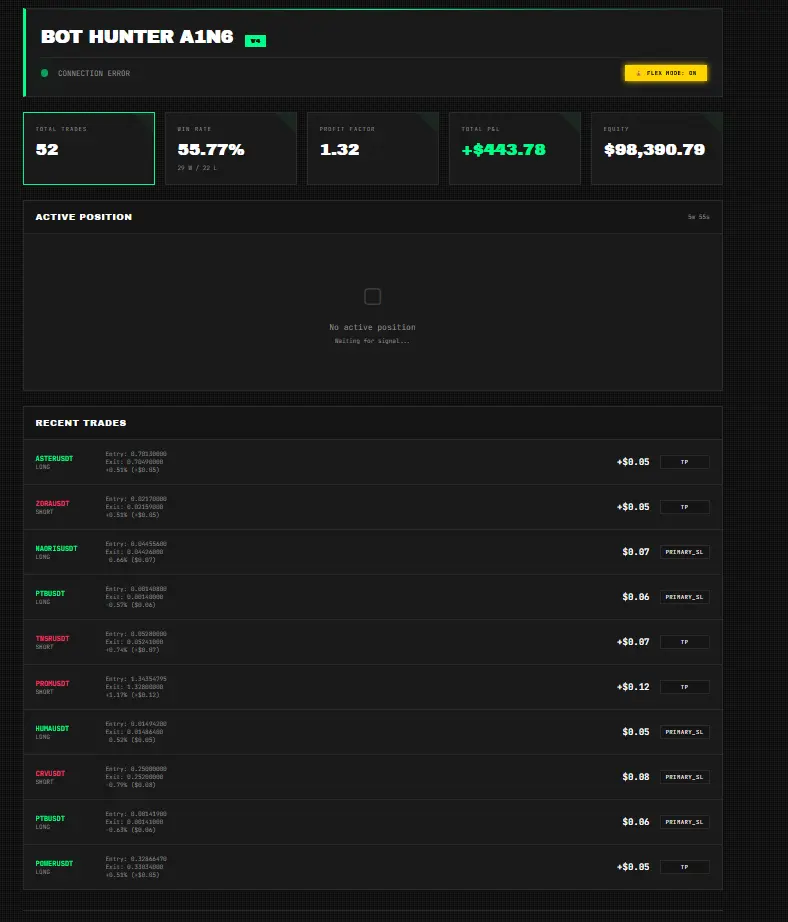Image resolution: width=788 pixels, height=922 pixels.
Task: Select the Total P&L stat card
Action: 515,148
